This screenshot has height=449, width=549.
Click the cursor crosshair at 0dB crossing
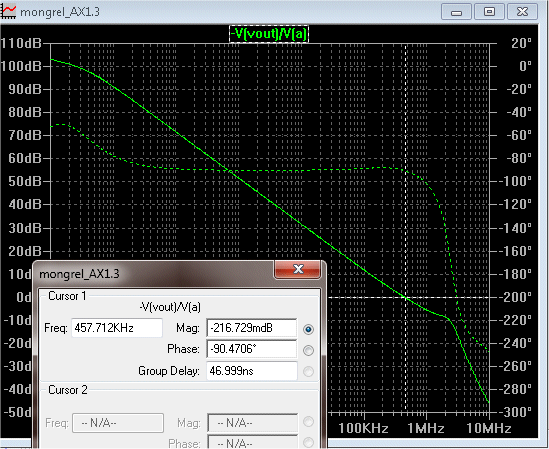(406, 298)
